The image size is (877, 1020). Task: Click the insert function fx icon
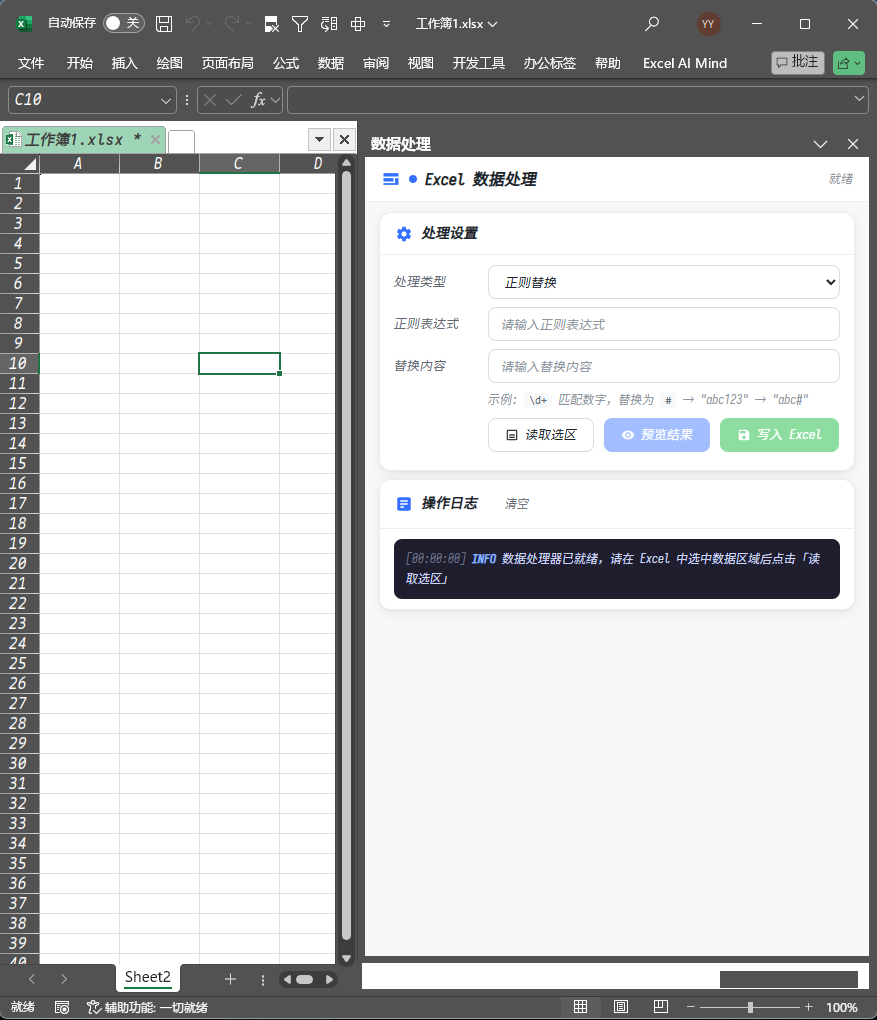[x=258, y=100]
